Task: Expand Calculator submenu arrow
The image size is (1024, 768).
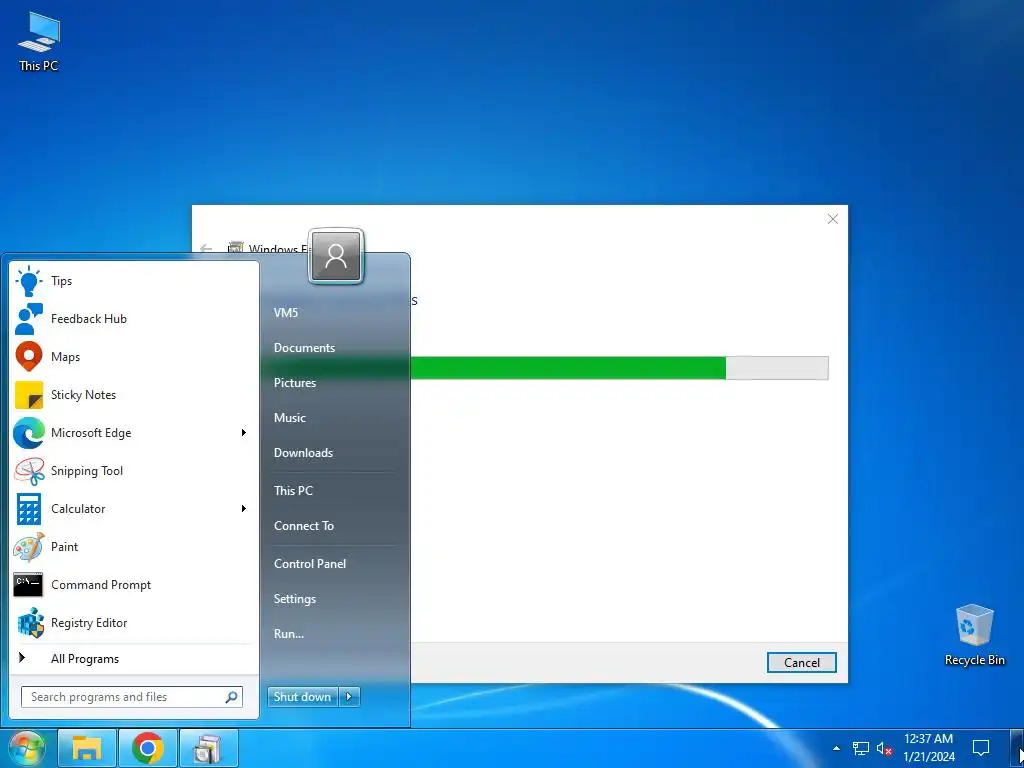Action: (244, 509)
